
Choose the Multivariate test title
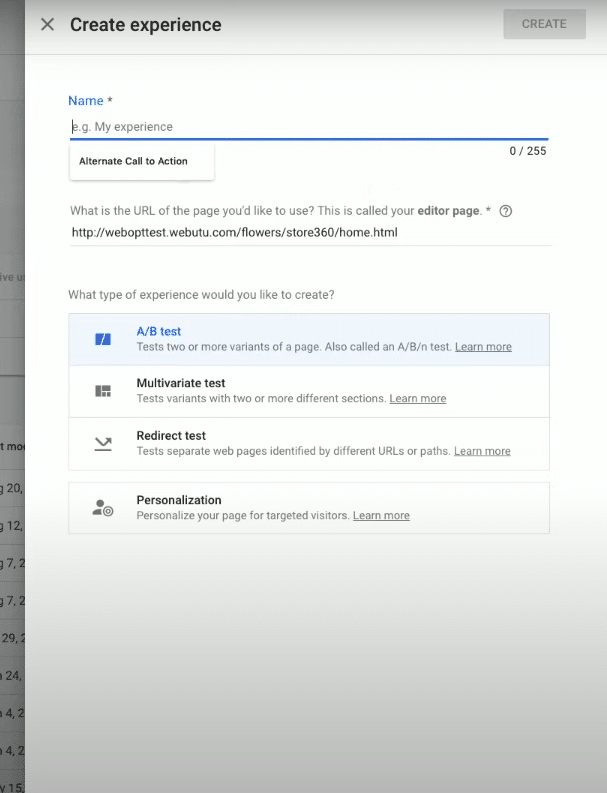pos(181,383)
